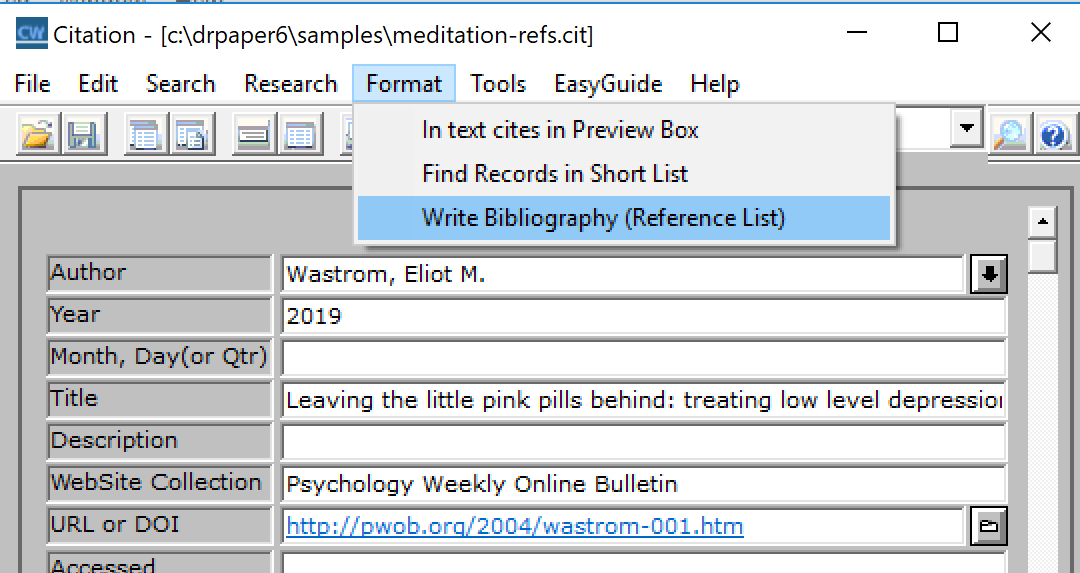Follow the pwob.org wastrom URL link
Viewport: 1080px width, 573px height.
514,526
